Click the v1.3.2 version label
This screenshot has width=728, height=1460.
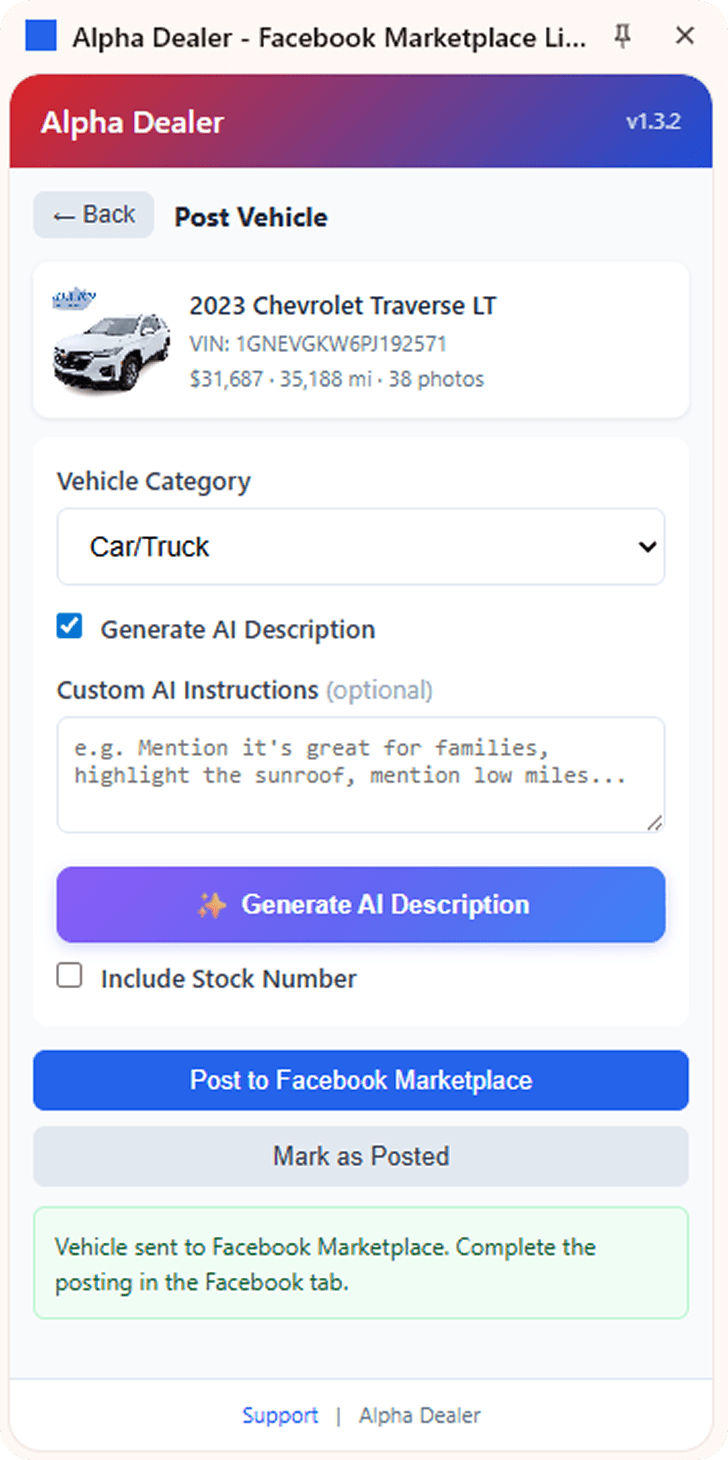[654, 122]
